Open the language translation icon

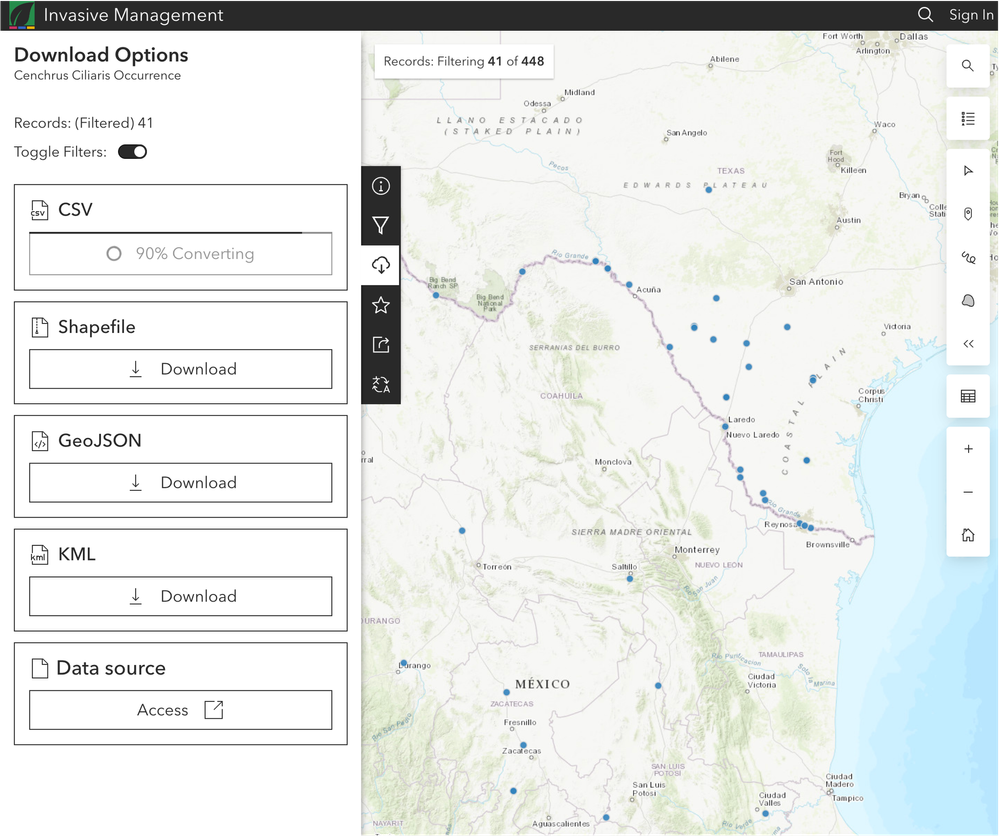coord(380,385)
